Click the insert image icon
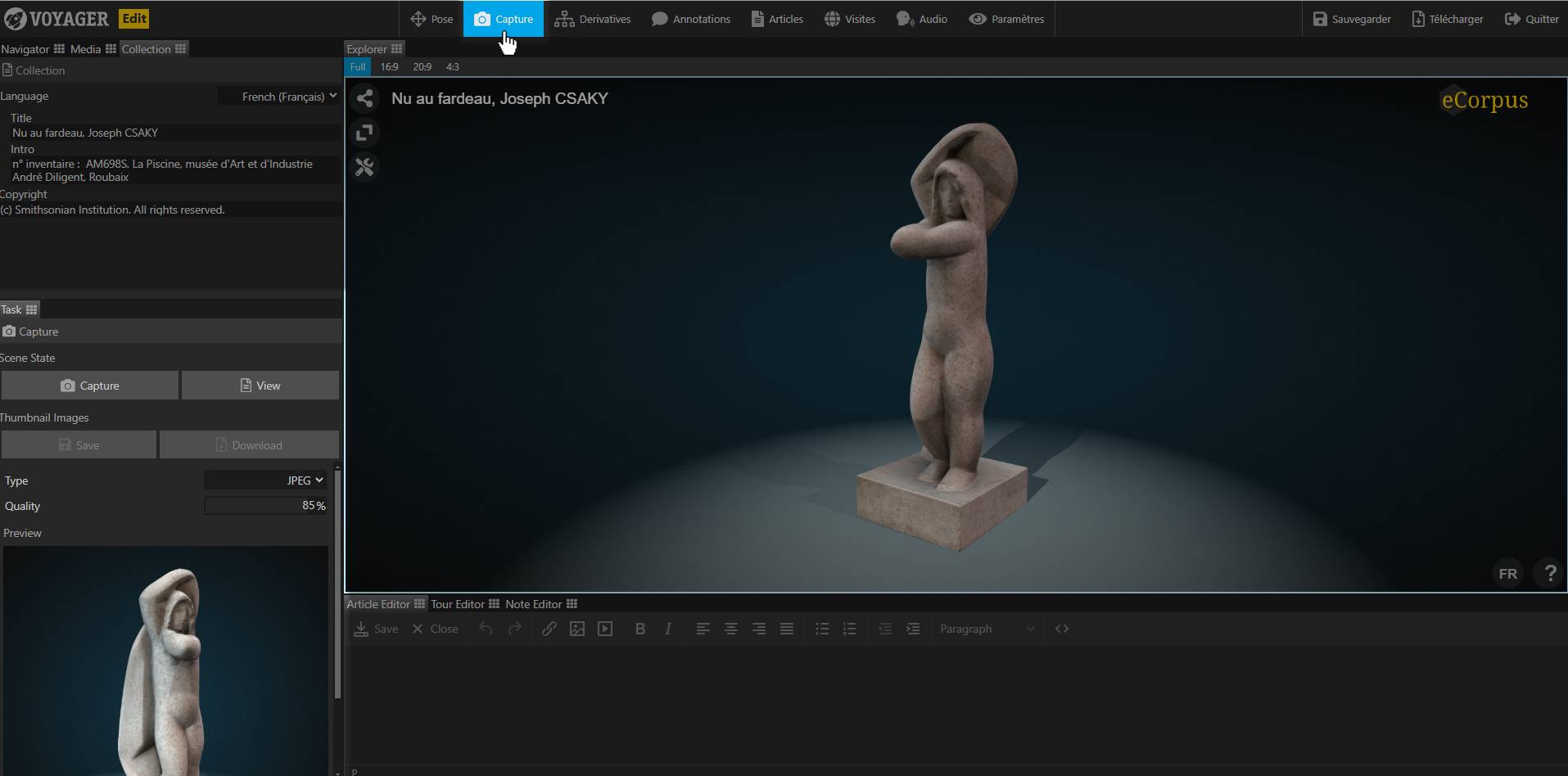Image resolution: width=1568 pixels, height=776 pixels. [x=577, y=629]
